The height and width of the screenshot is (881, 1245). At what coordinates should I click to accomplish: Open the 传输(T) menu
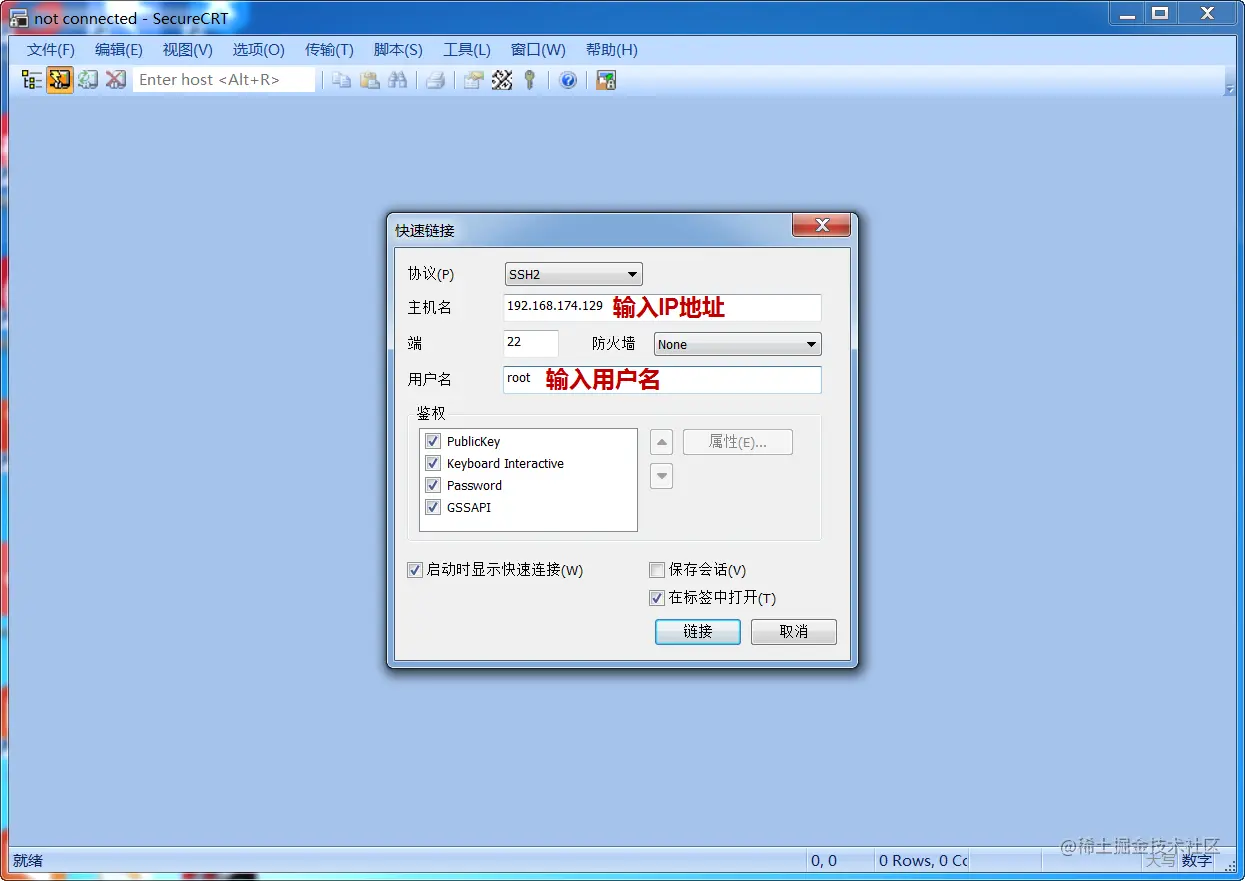[329, 50]
